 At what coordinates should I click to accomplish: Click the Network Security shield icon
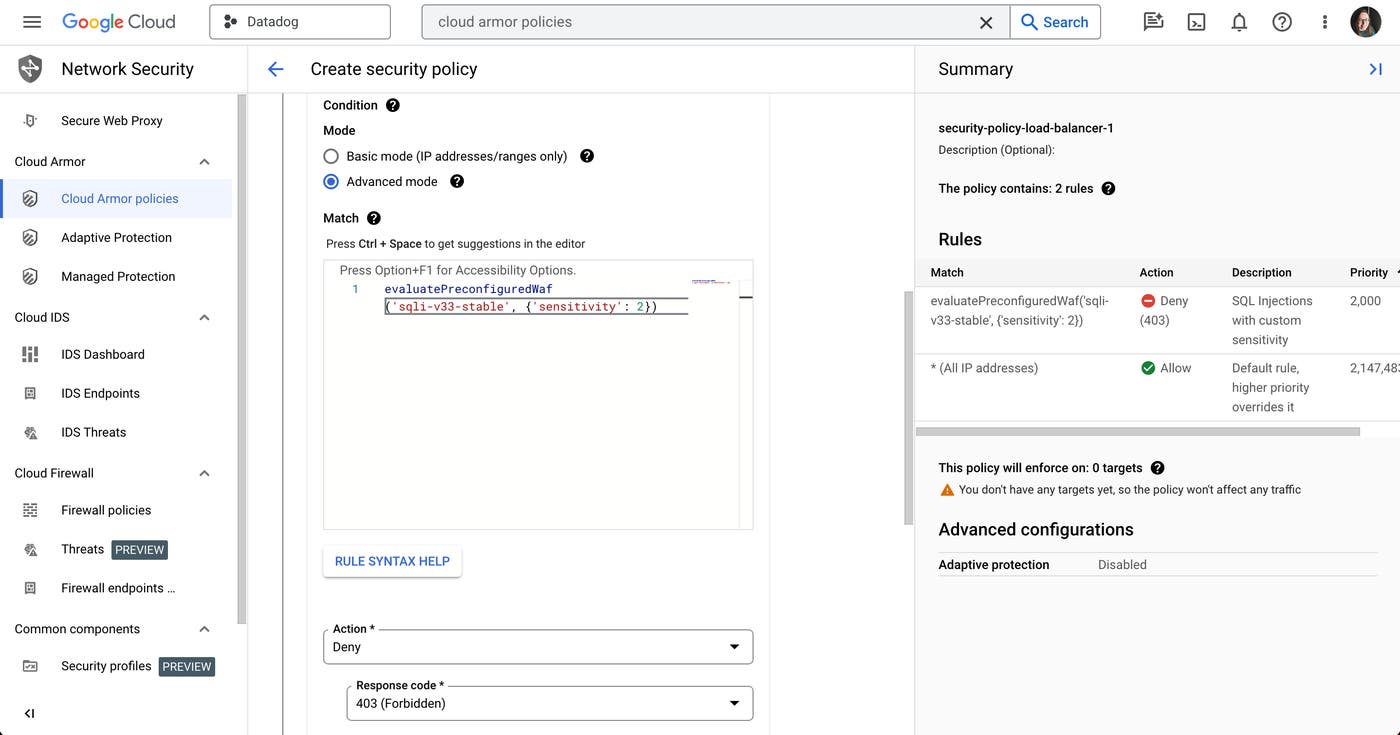(x=30, y=69)
